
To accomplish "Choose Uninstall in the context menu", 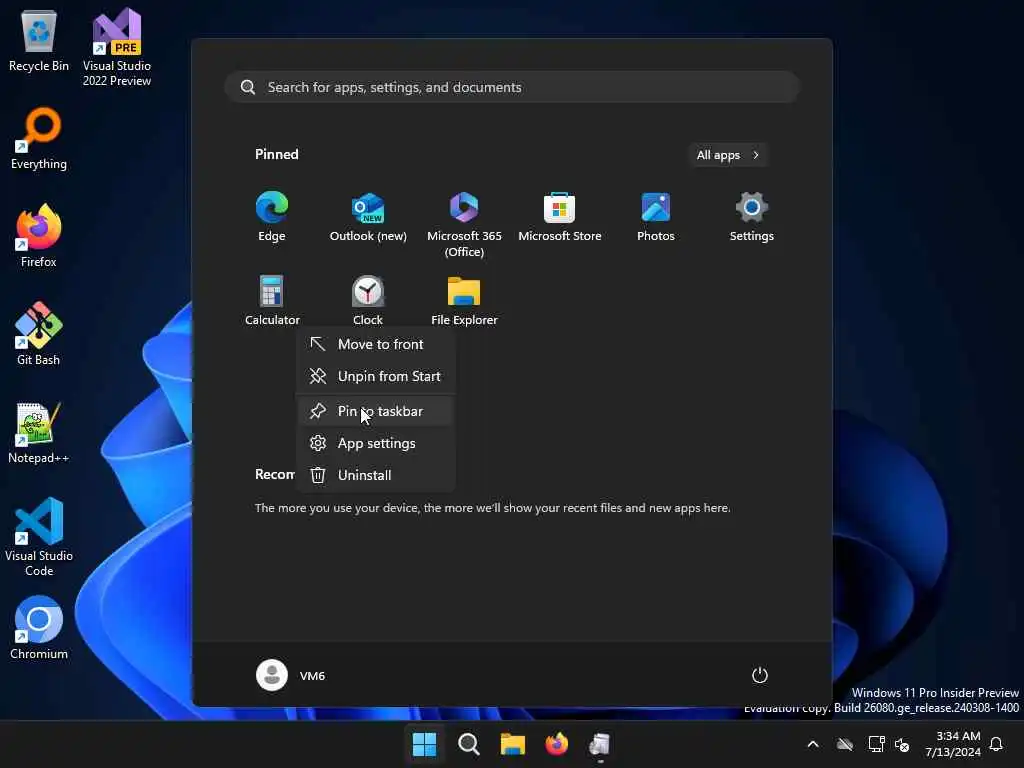I will coord(375,475).
